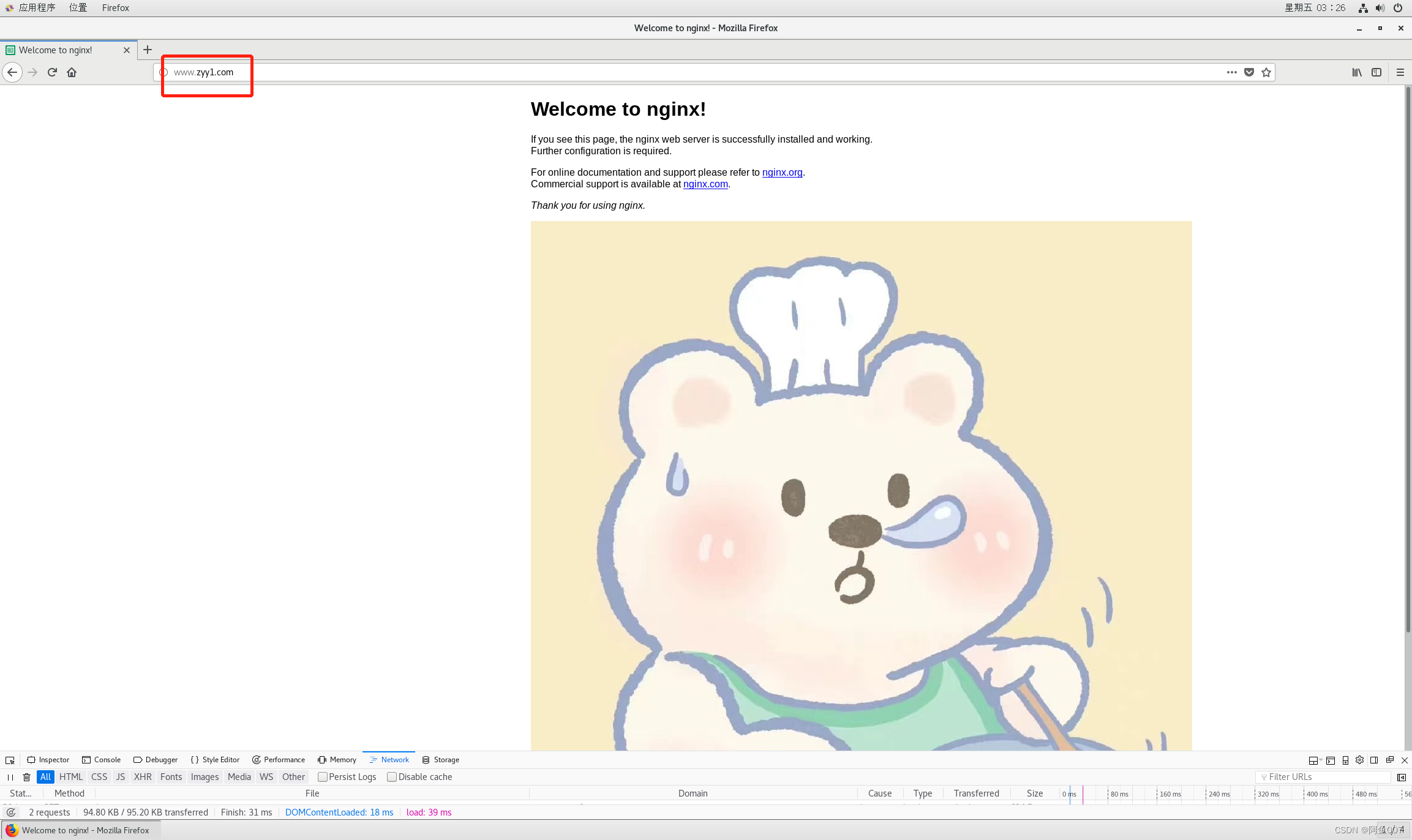Follow the nginx.org link
The height and width of the screenshot is (840, 1412).
pyautogui.click(x=782, y=172)
